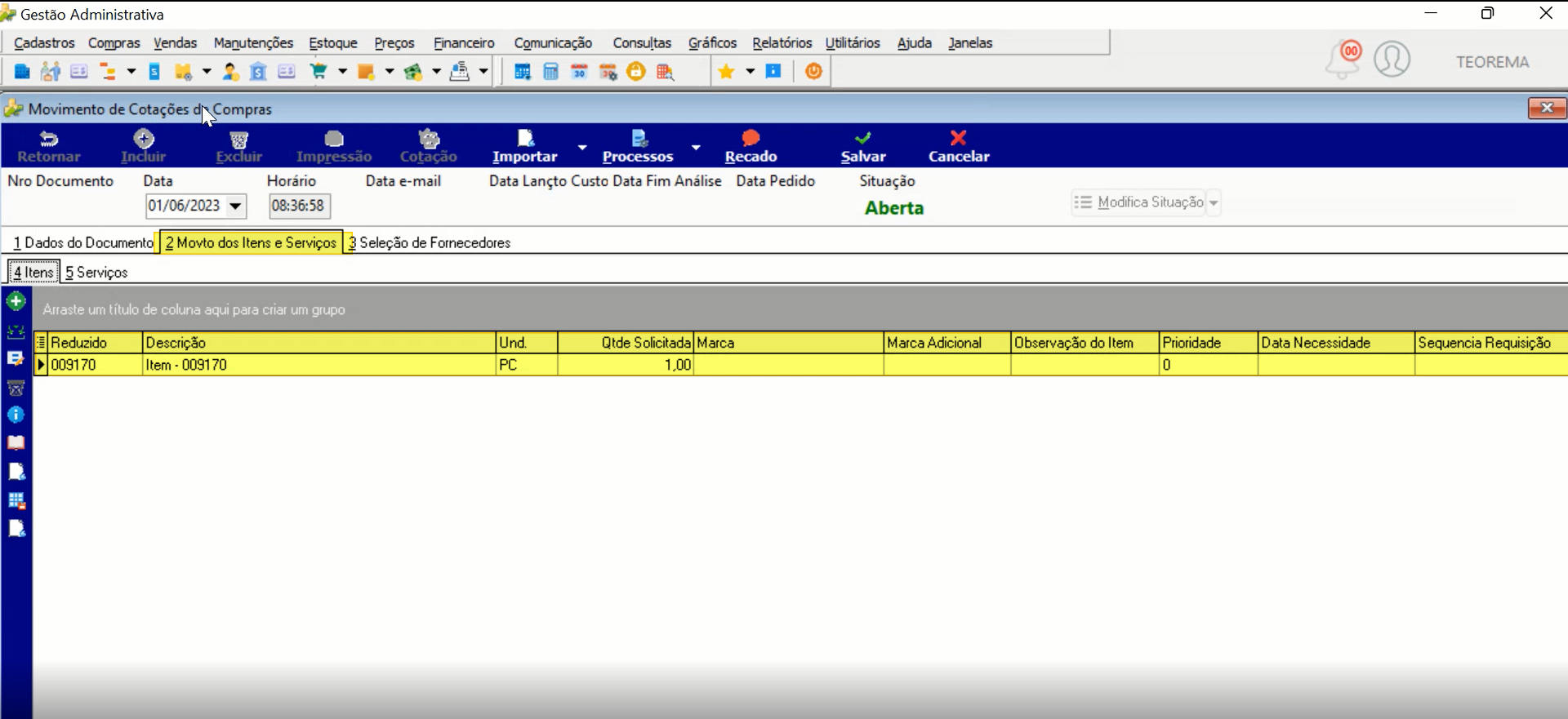Click the bank building toolbar icon

point(258,72)
